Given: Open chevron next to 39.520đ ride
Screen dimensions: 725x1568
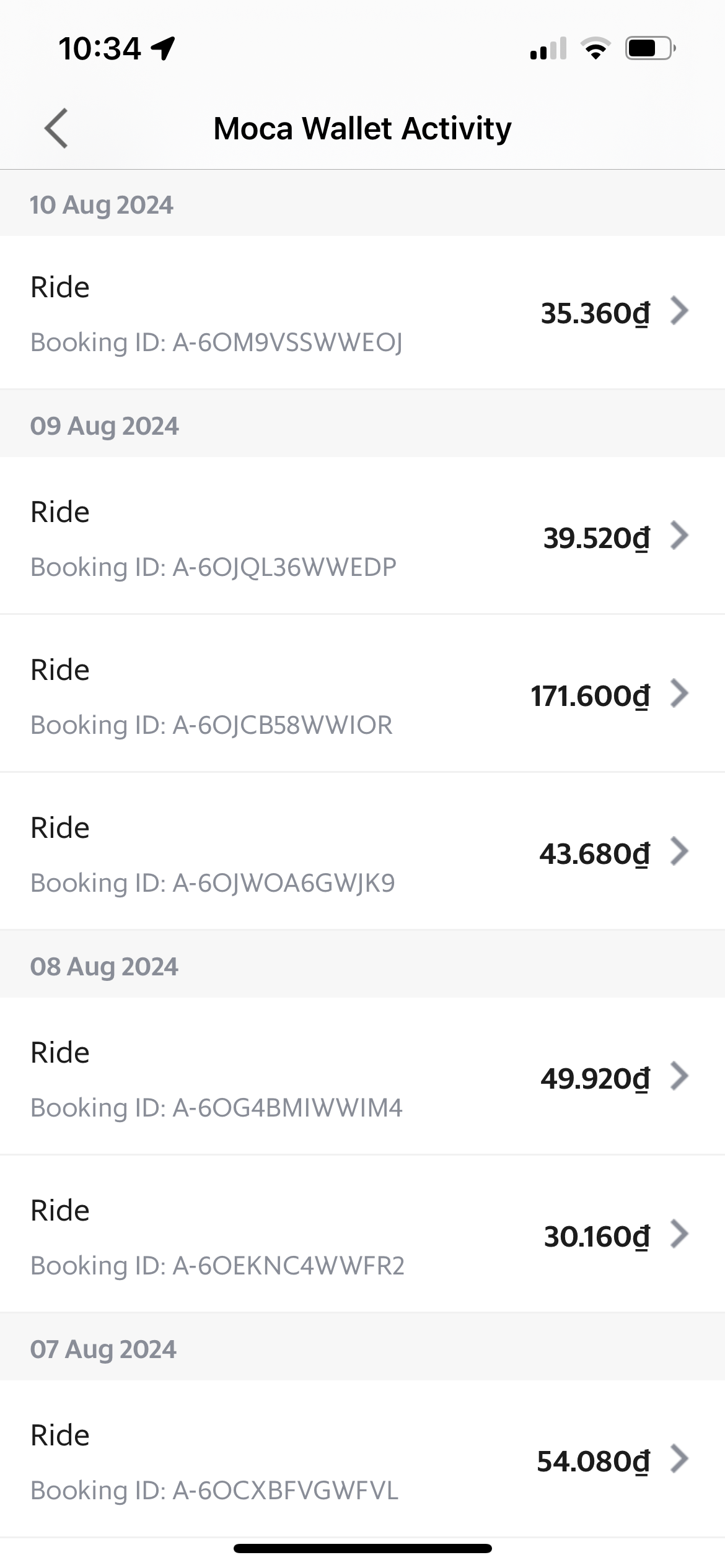Looking at the screenshot, I should [x=680, y=536].
